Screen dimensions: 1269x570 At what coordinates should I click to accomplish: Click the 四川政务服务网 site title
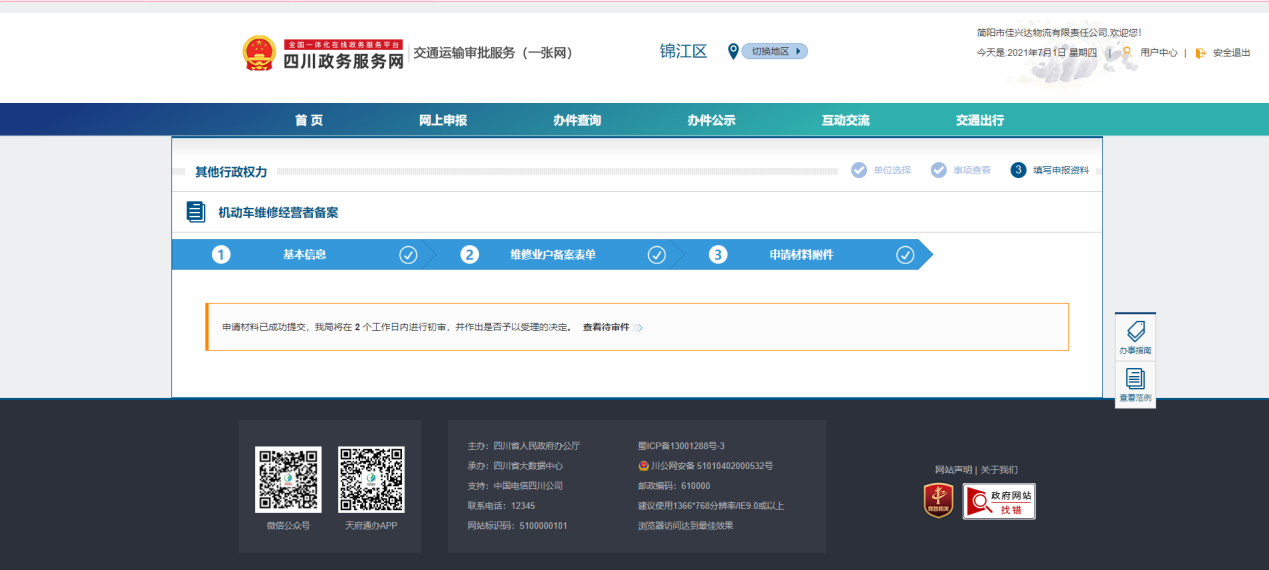pyautogui.click(x=343, y=61)
